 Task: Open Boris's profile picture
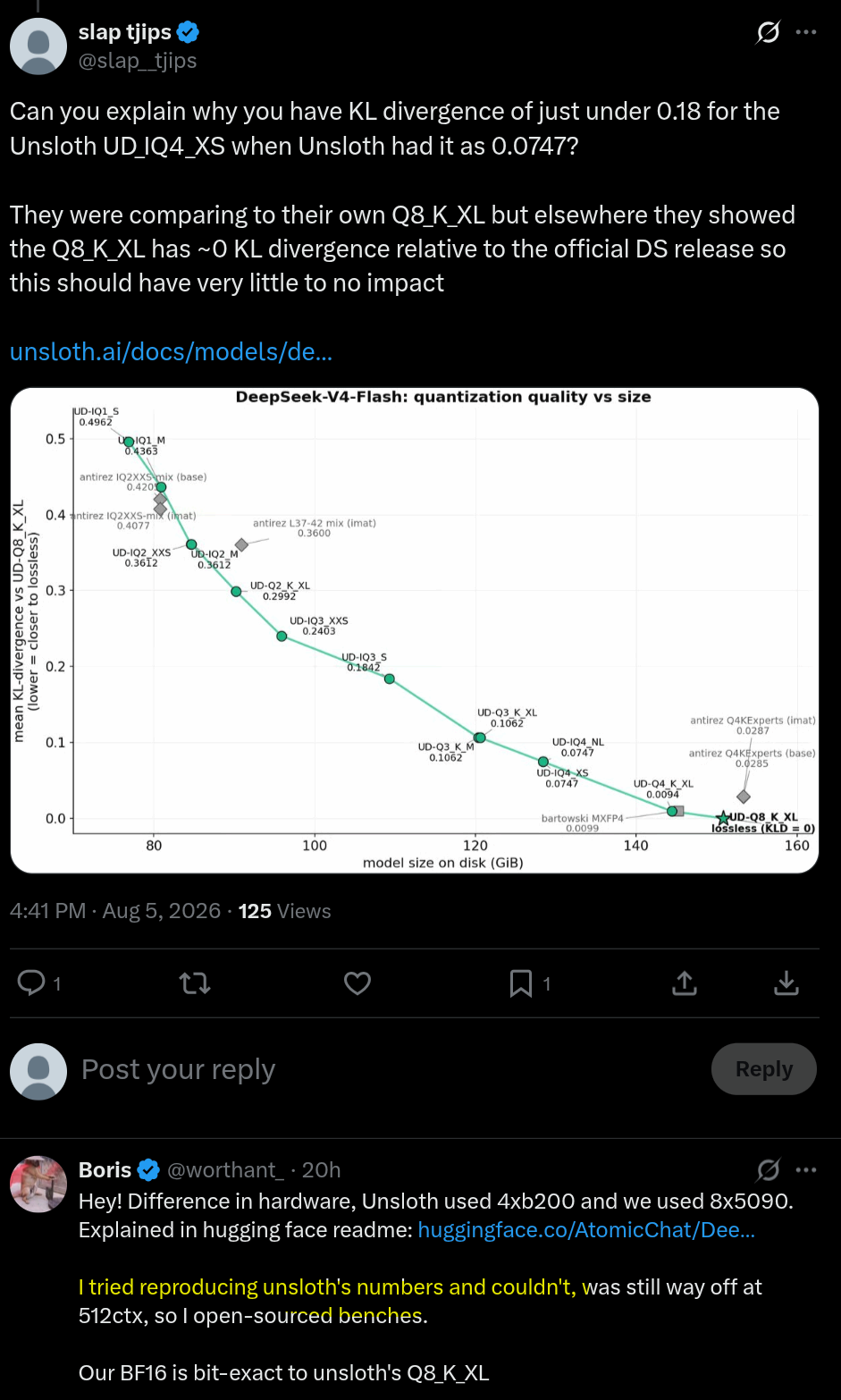pos(38,1185)
